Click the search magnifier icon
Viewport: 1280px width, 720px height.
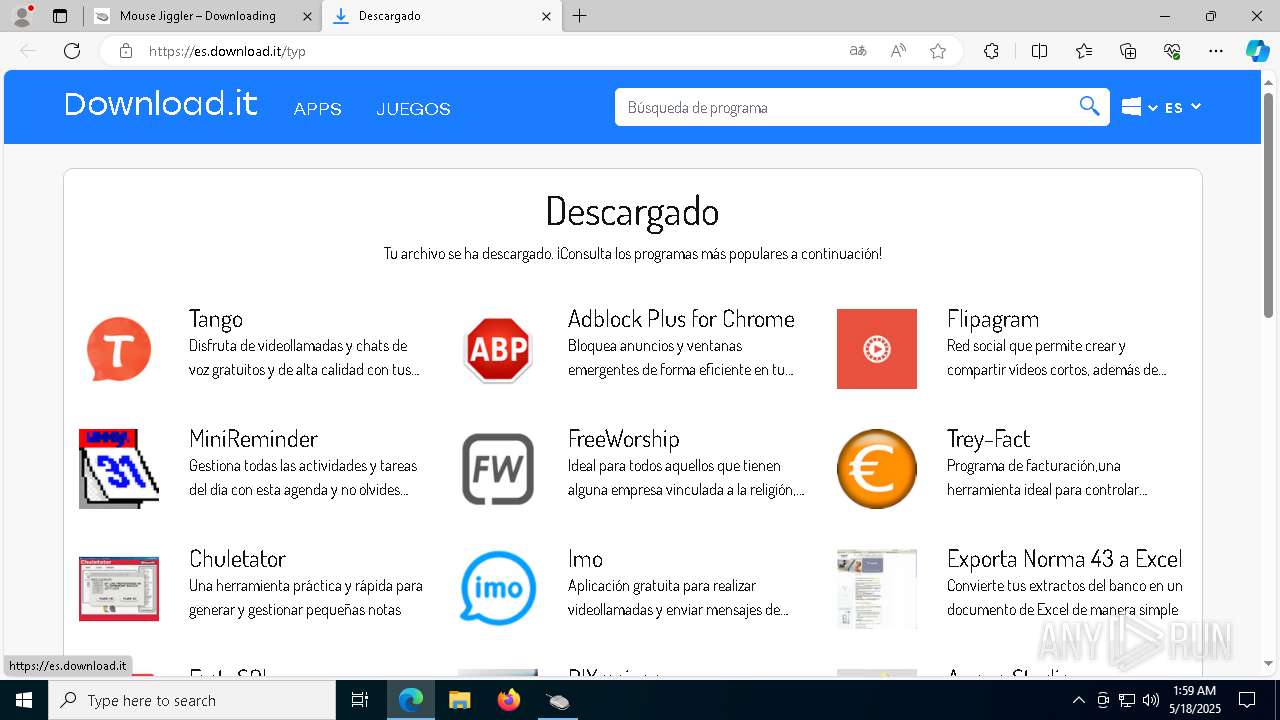pyautogui.click(x=1089, y=107)
